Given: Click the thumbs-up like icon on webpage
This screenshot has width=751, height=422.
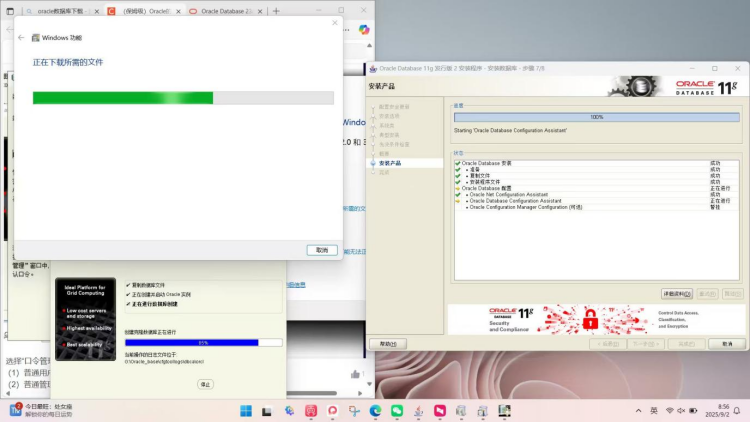Looking at the screenshot, I should [x=355, y=374].
